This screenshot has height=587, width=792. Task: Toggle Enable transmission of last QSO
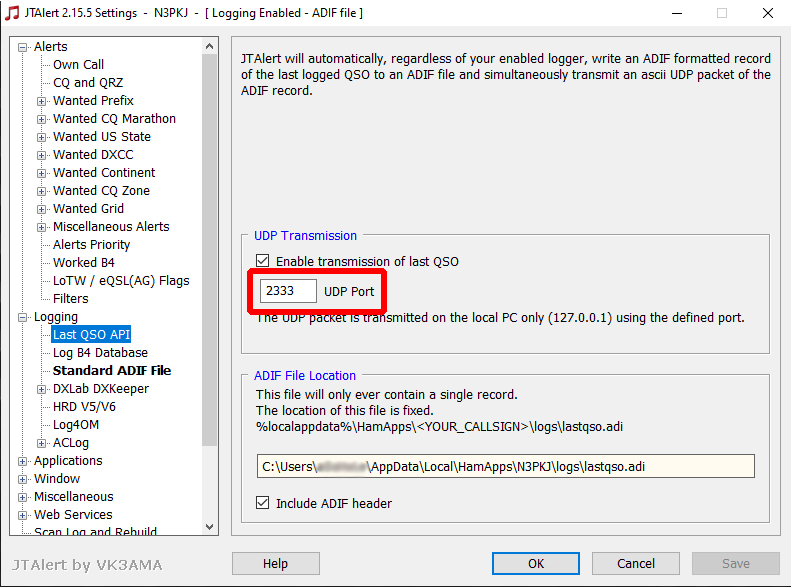[x=262, y=261]
